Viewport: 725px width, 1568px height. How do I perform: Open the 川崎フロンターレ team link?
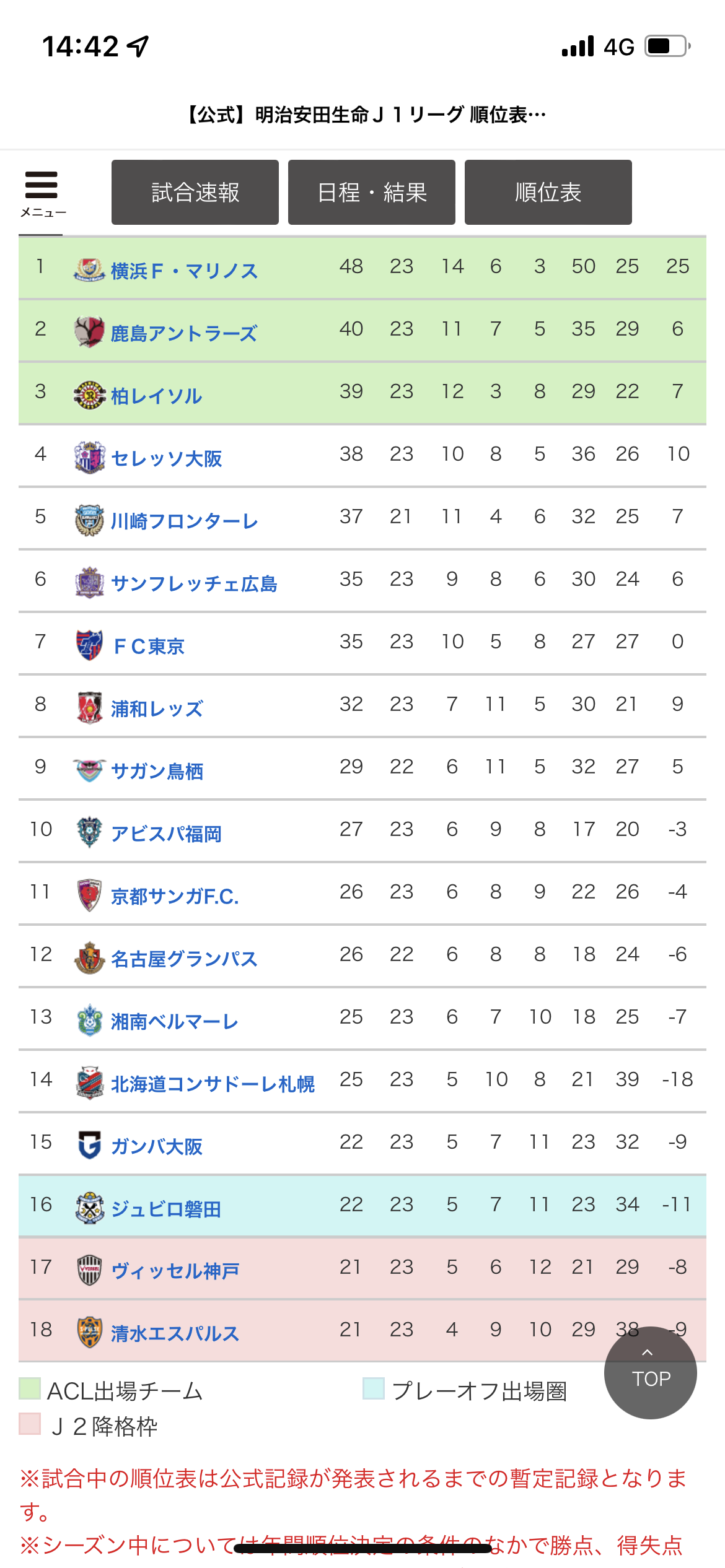185,521
